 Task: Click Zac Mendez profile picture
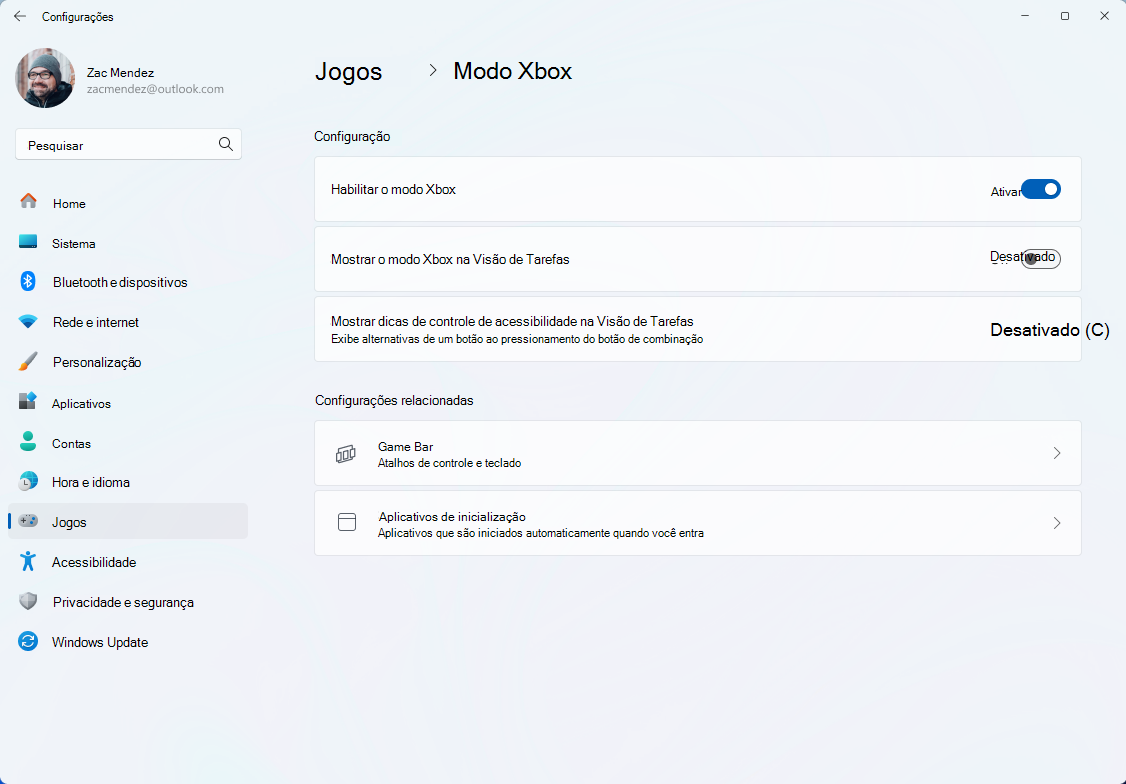(45, 78)
